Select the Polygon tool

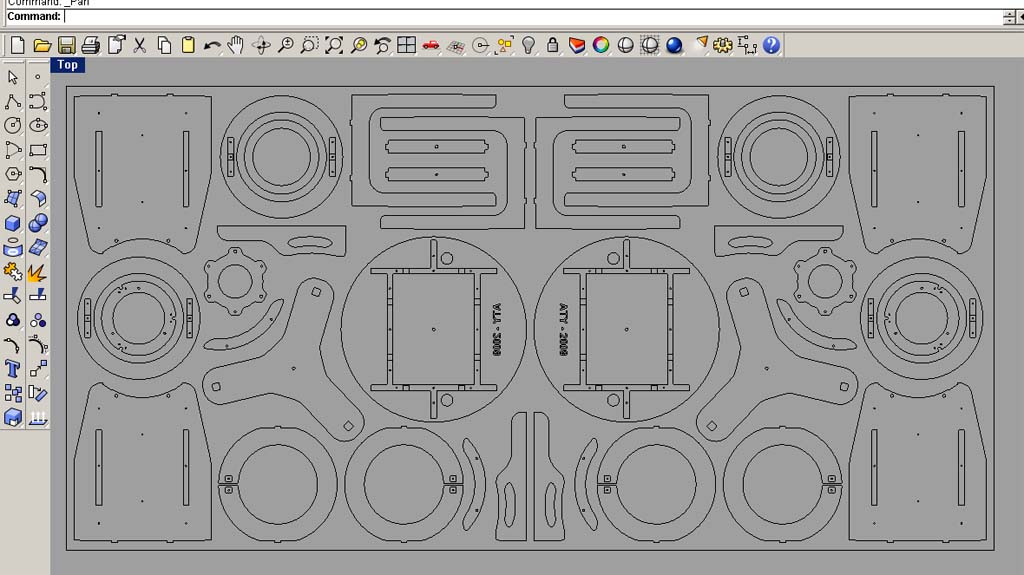(x=12, y=174)
